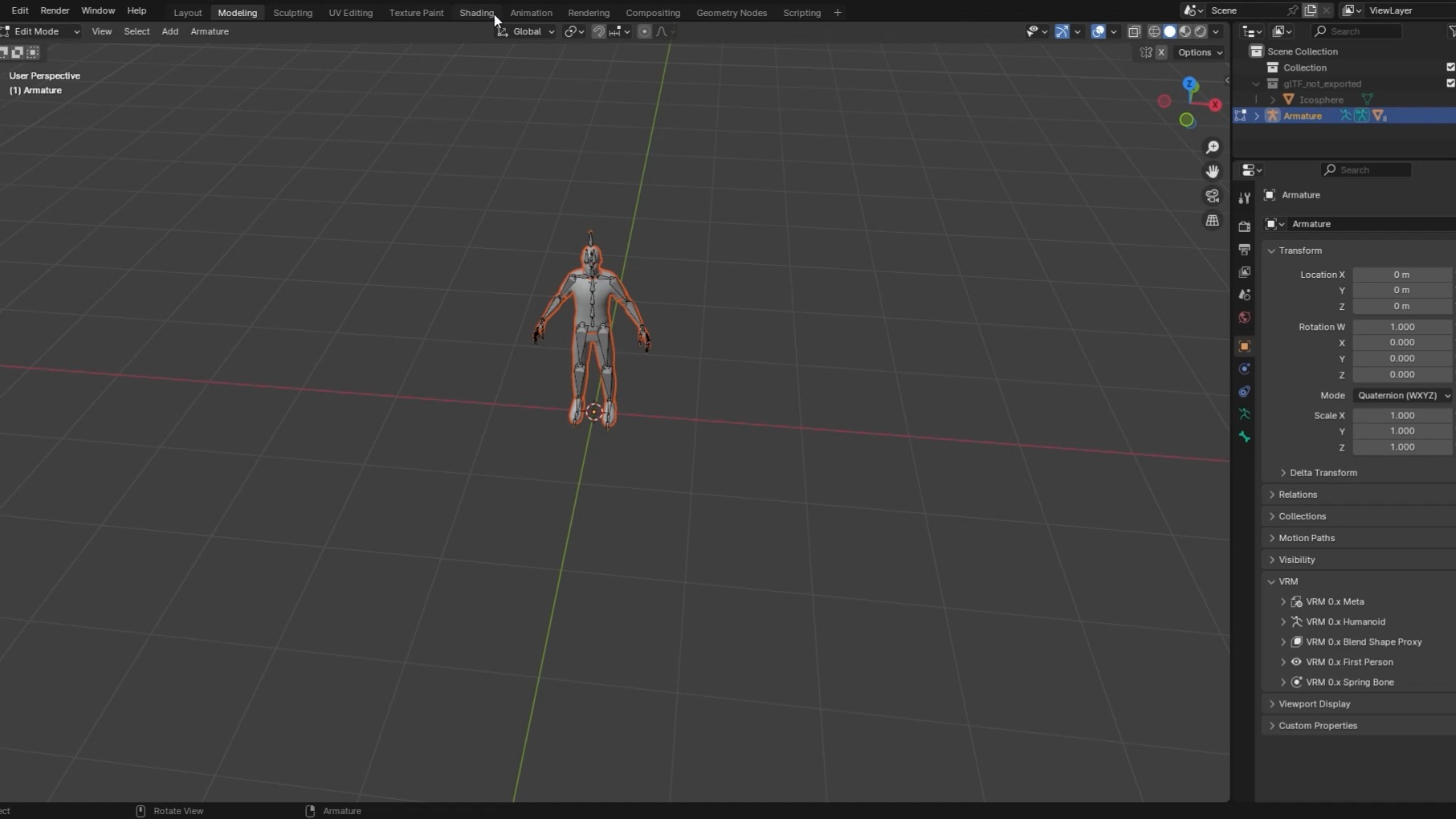Click the Rotation W value field
The image size is (1456, 819).
pyautogui.click(x=1402, y=327)
